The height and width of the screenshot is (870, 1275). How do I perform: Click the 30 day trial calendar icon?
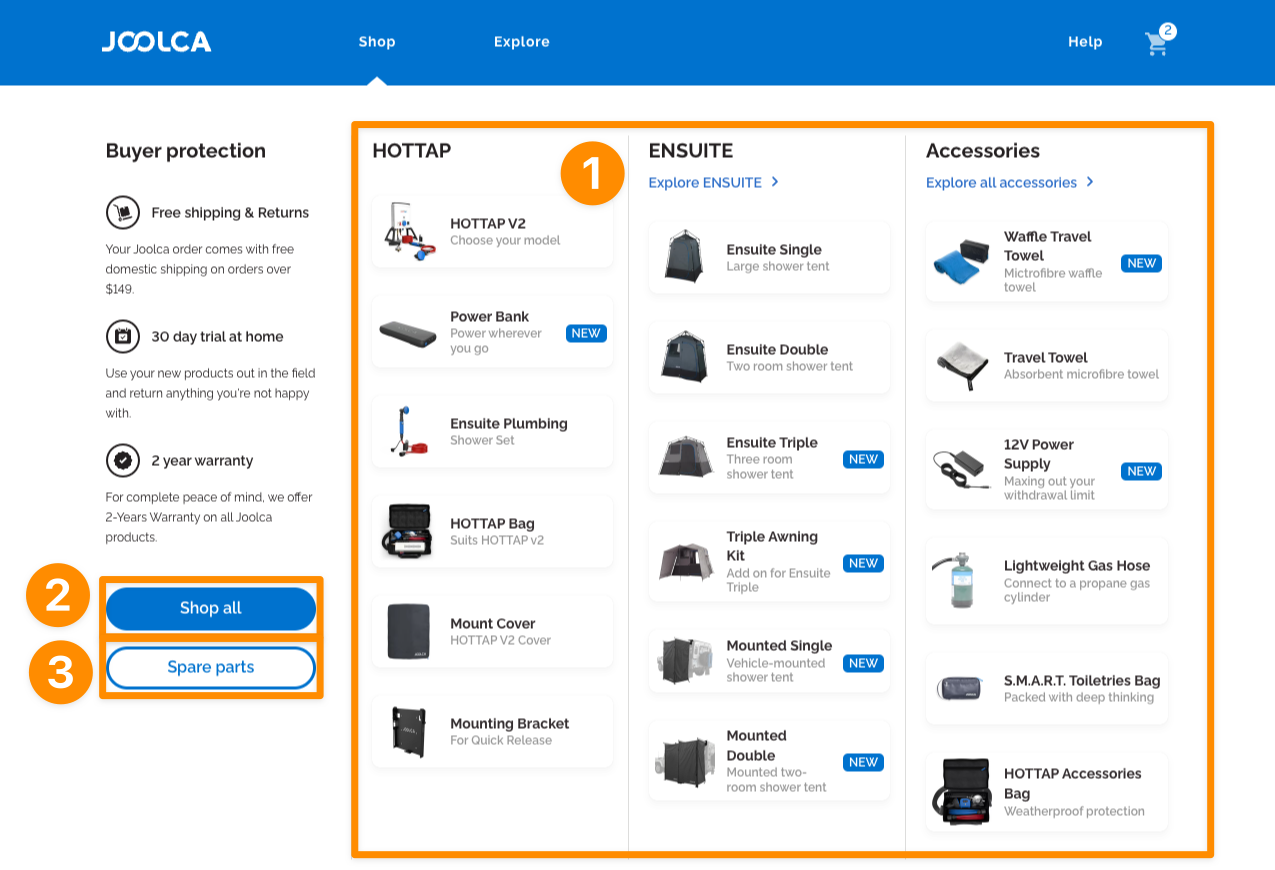(x=123, y=336)
